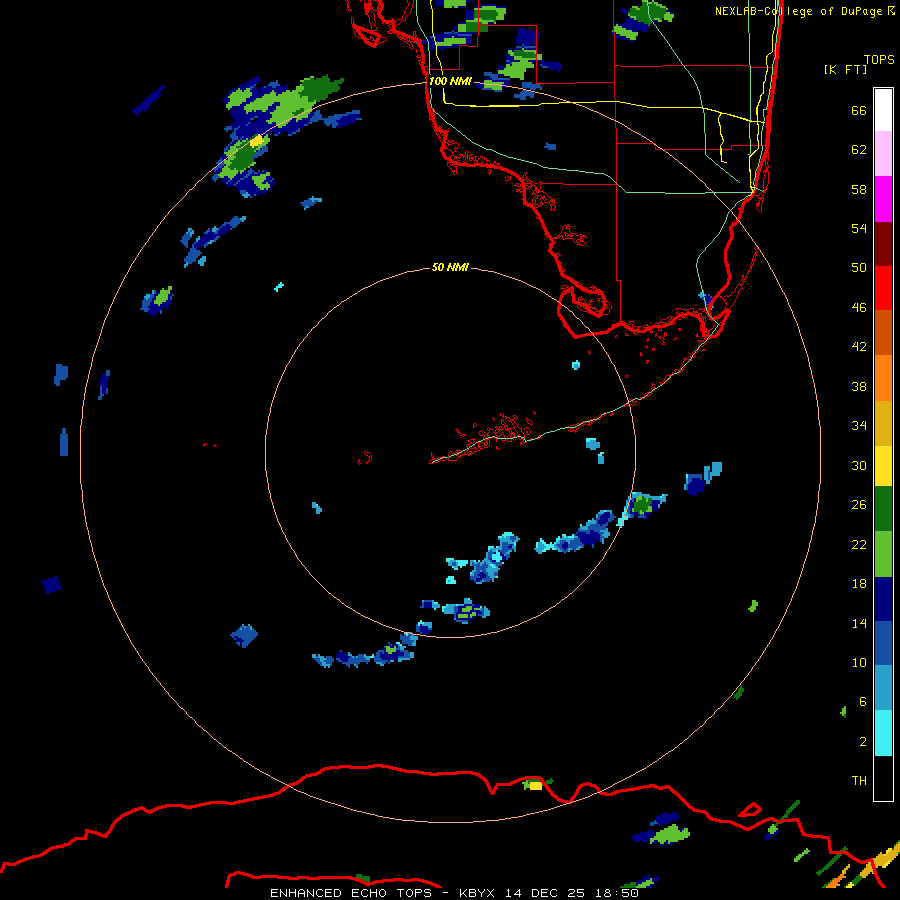Click the black threshold swatch at legend bottom
Image resolution: width=900 pixels, height=900 pixels.
point(883,778)
